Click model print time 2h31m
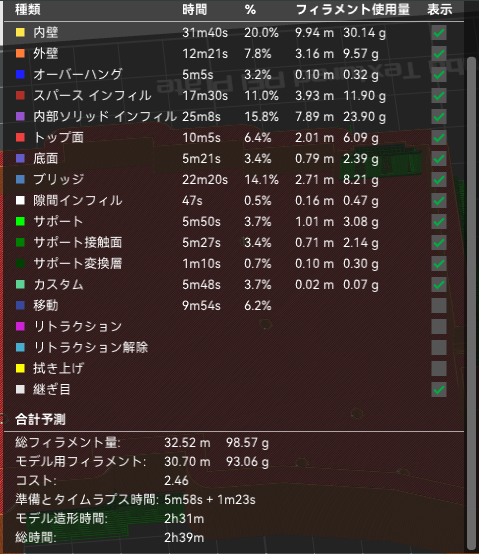 [184, 519]
